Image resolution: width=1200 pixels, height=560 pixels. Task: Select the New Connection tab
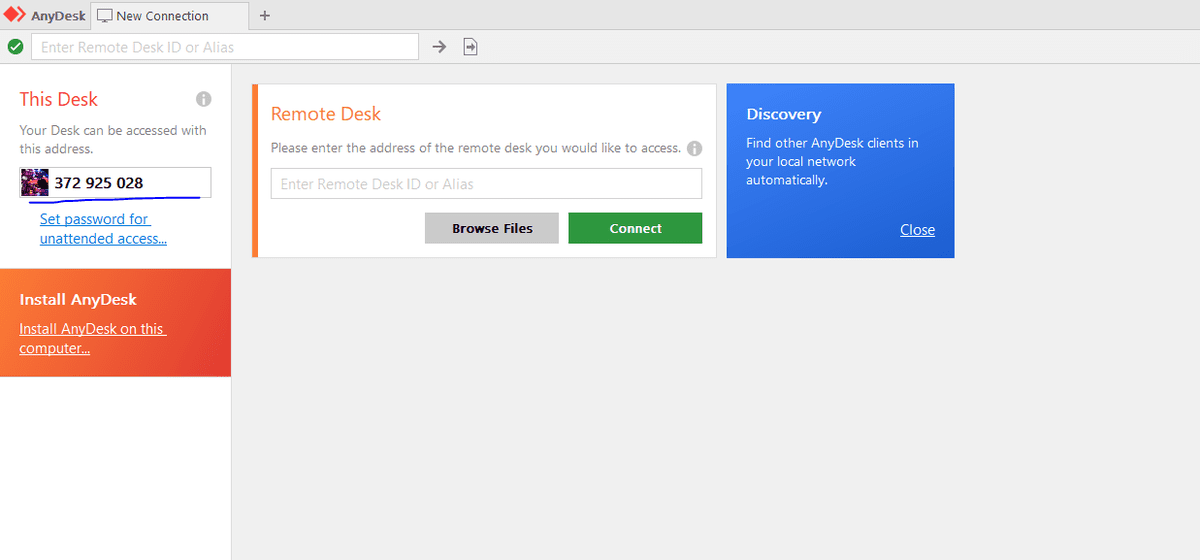(x=169, y=16)
